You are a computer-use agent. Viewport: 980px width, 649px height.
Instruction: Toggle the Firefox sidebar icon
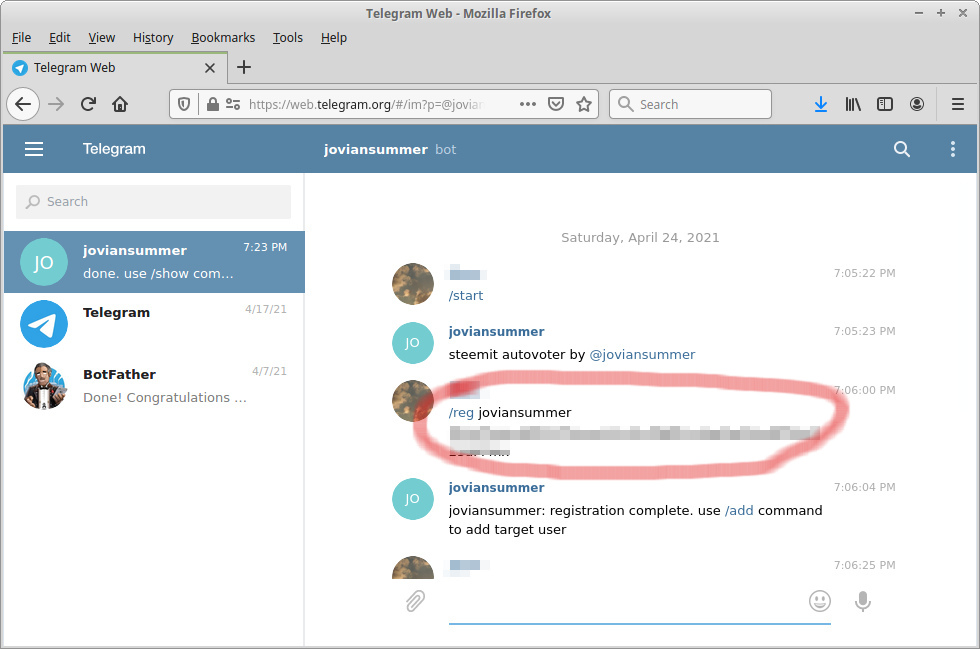[x=884, y=104]
